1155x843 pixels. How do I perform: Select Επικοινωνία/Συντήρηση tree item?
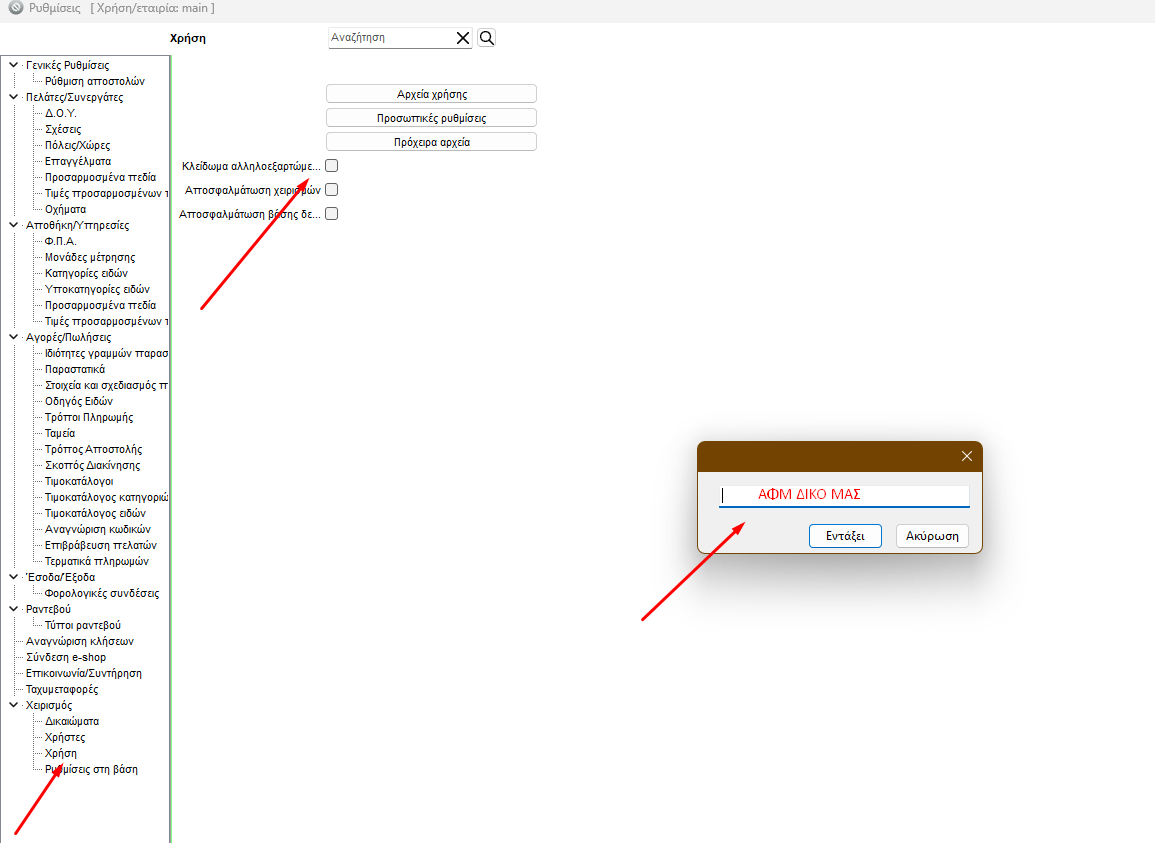tap(84, 673)
